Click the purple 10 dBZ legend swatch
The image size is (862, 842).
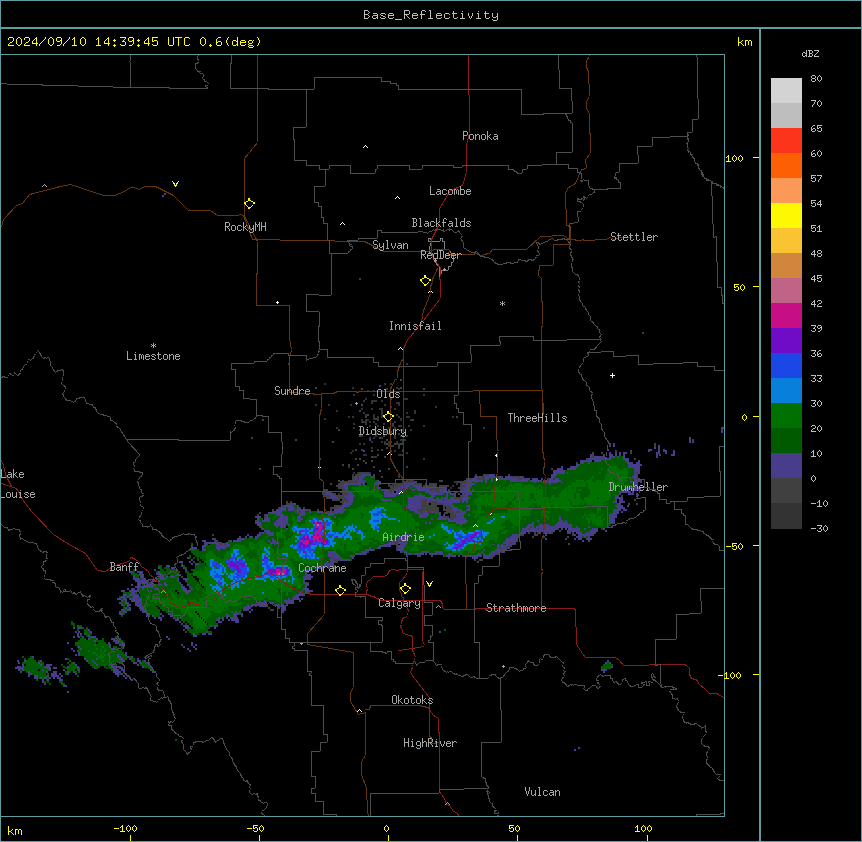coord(786,466)
